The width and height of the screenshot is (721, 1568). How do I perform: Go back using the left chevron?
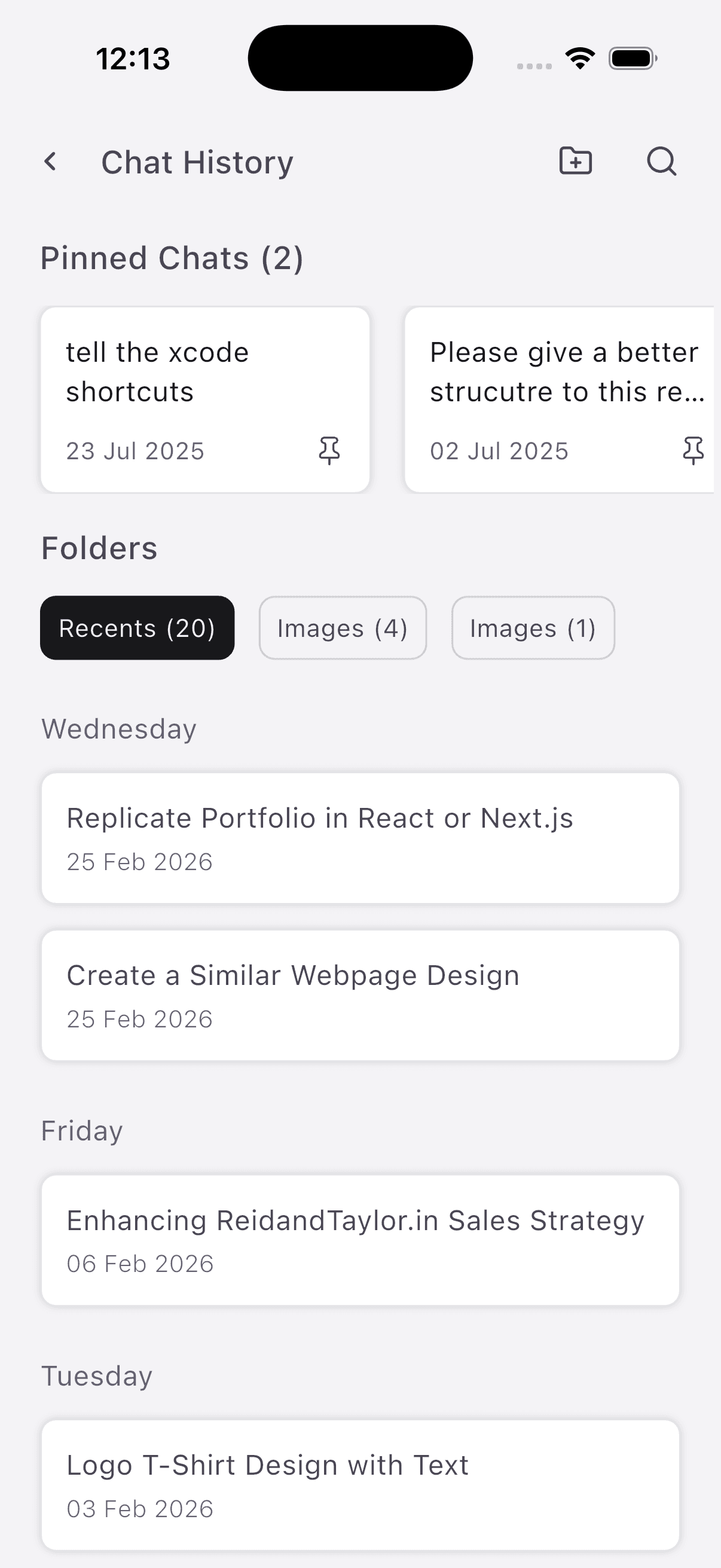[x=50, y=162]
